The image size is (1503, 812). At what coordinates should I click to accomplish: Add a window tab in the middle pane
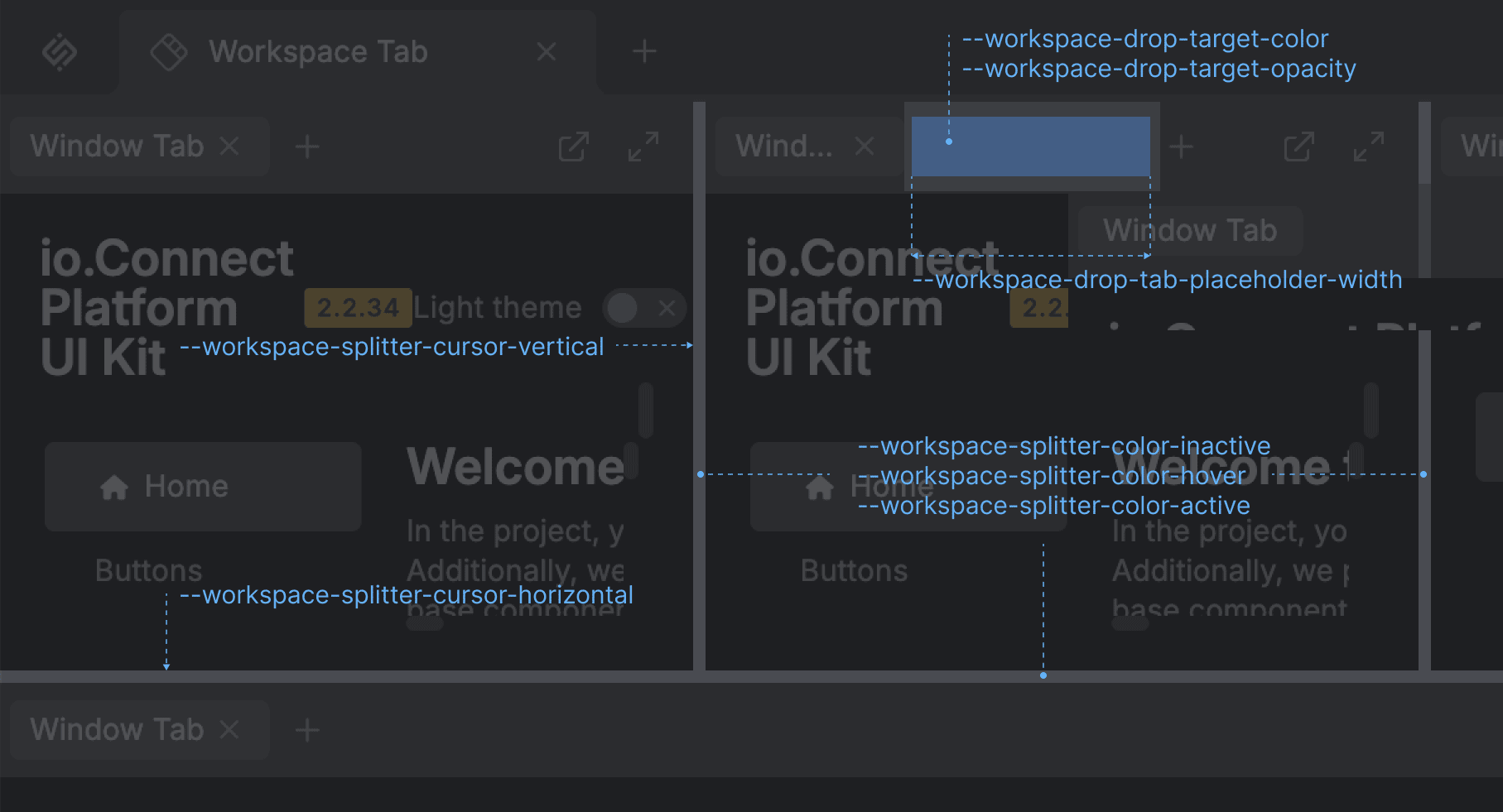pyautogui.click(x=1182, y=147)
